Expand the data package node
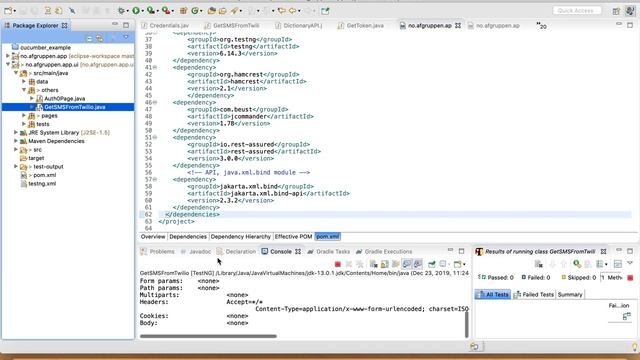The height and width of the screenshot is (360, 640). point(24,82)
